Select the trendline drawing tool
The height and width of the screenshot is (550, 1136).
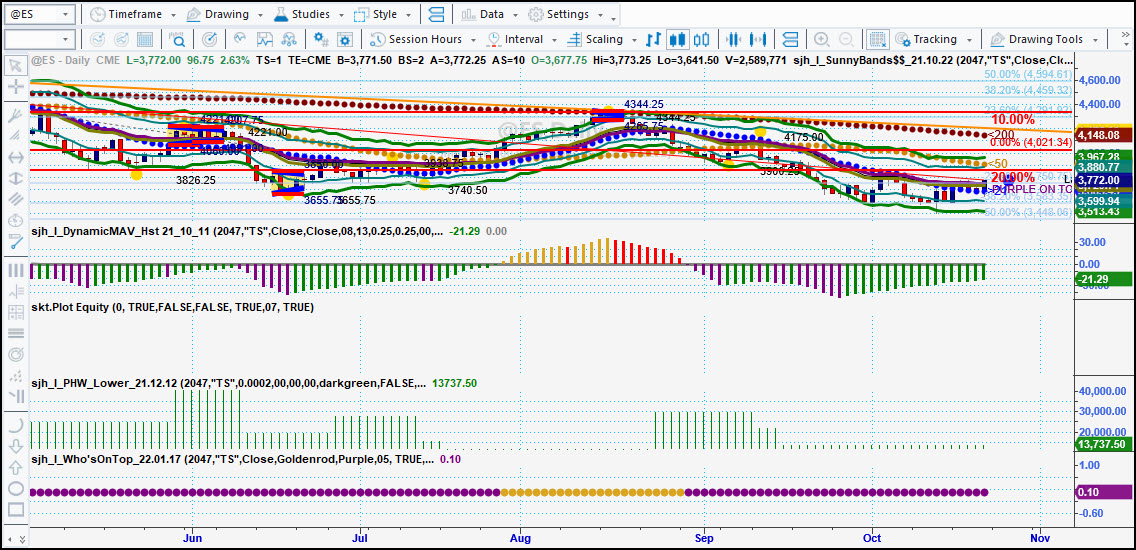(14, 114)
